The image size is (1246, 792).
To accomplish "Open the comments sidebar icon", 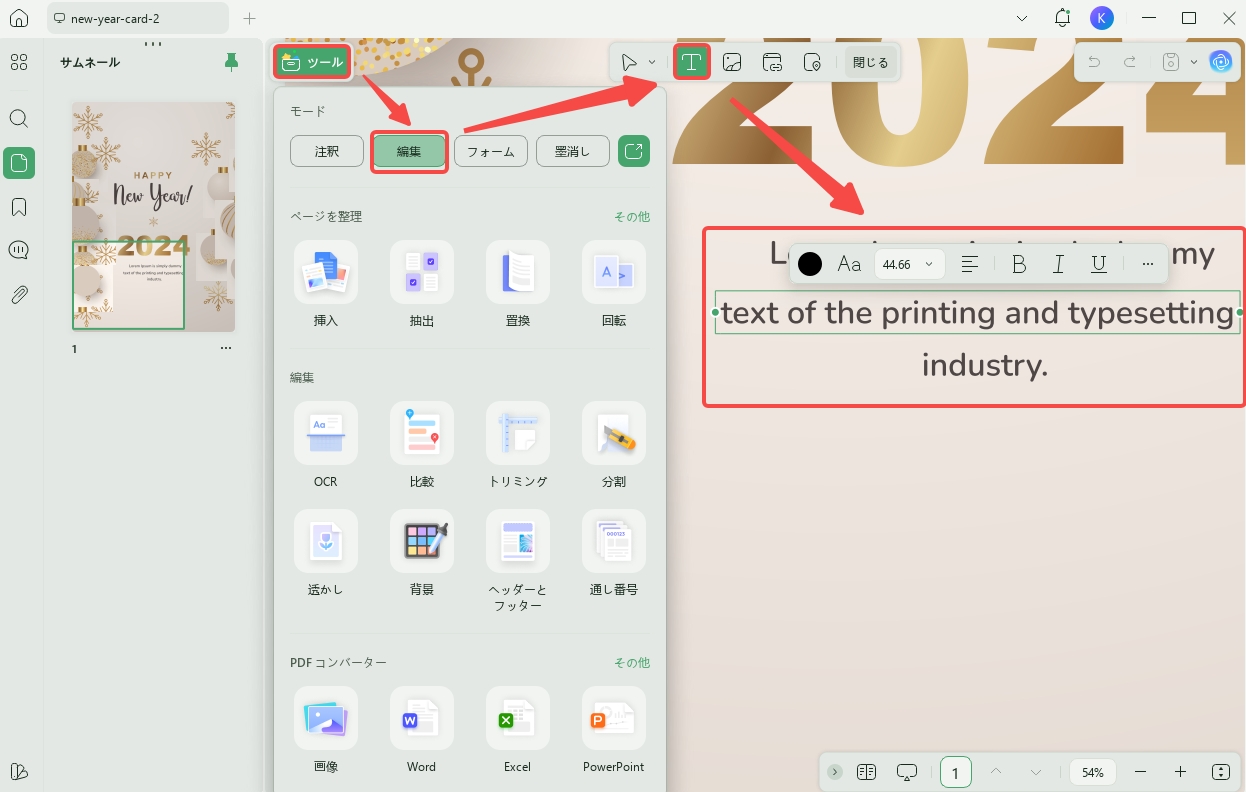I will point(19,250).
